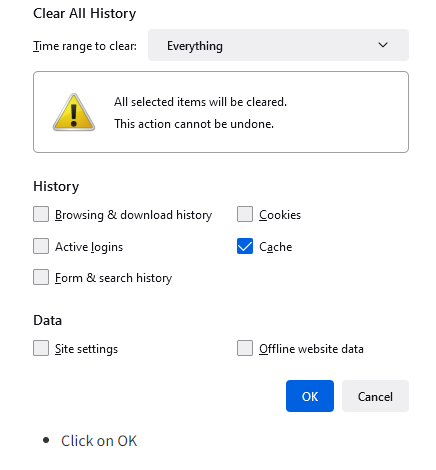Tick the Offline website data checkbox
Screen dimensions: 436x470
pos(245,348)
